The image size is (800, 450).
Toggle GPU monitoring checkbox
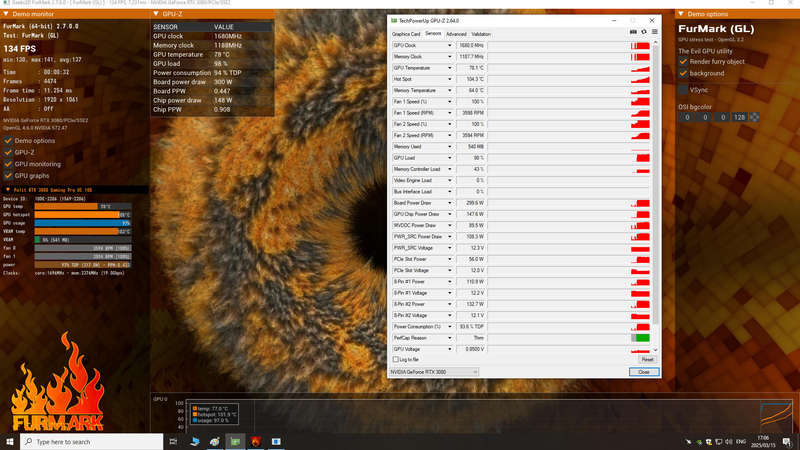8,164
